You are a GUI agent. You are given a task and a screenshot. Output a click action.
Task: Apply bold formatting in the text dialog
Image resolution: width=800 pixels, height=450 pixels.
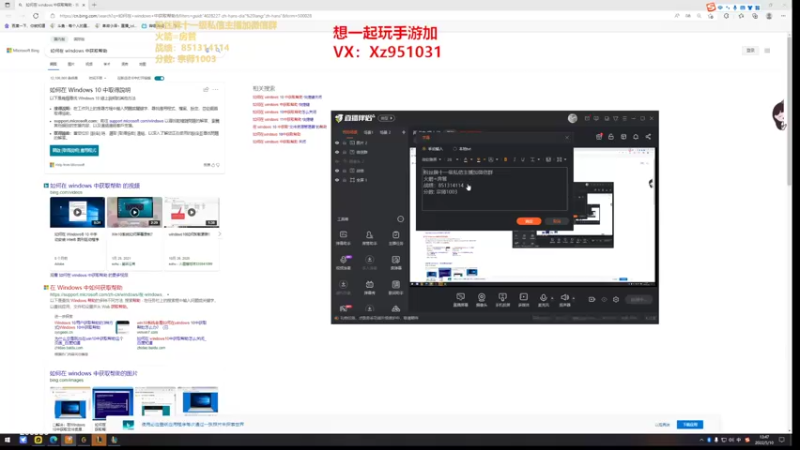[505, 160]
